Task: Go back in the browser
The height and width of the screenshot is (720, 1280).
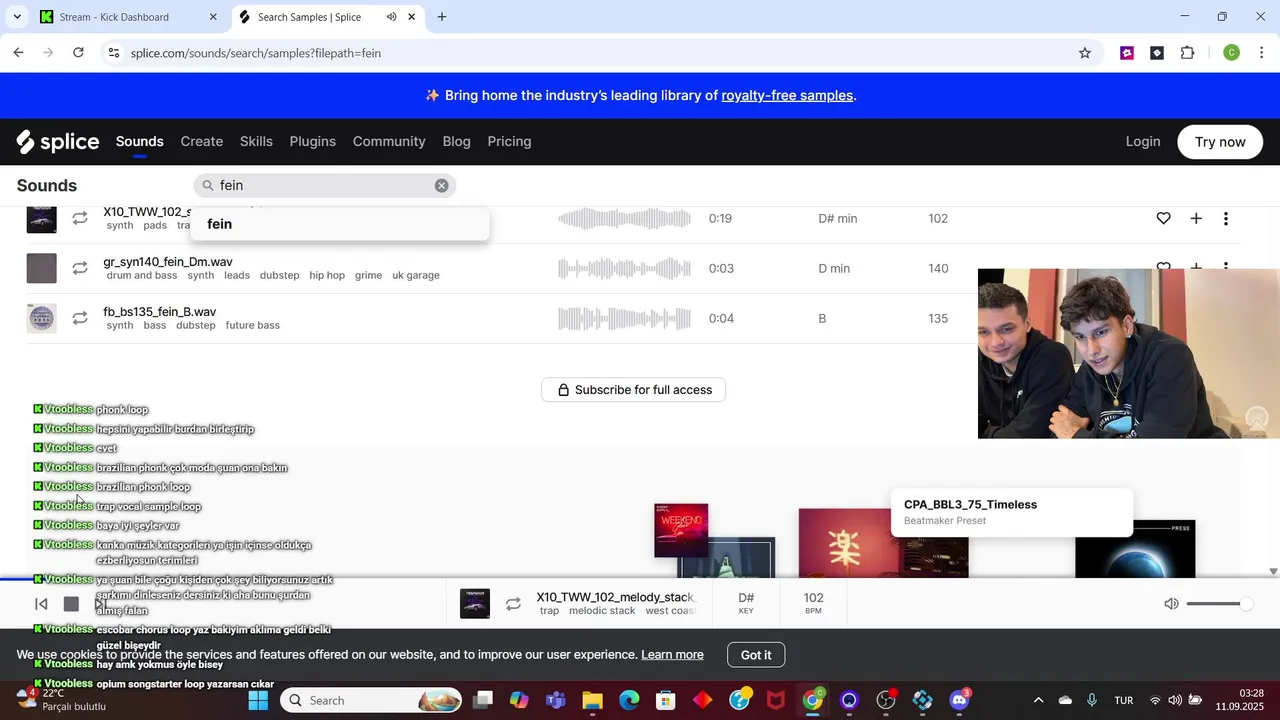Action: (18, 53)
